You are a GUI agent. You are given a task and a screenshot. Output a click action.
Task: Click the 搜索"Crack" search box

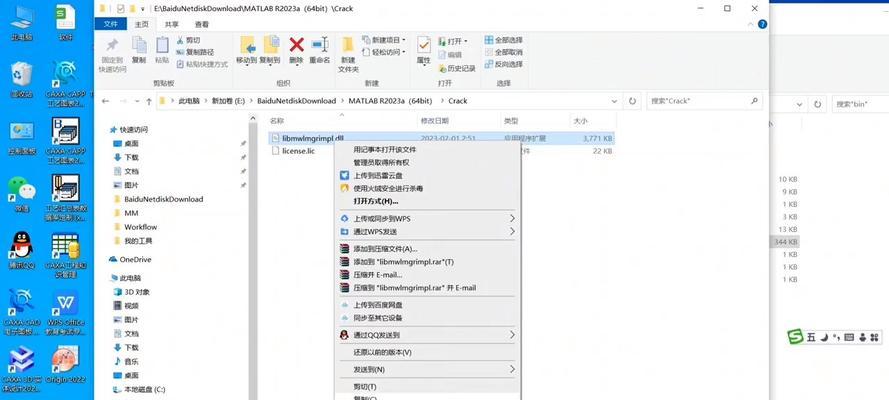pos(704,101)
